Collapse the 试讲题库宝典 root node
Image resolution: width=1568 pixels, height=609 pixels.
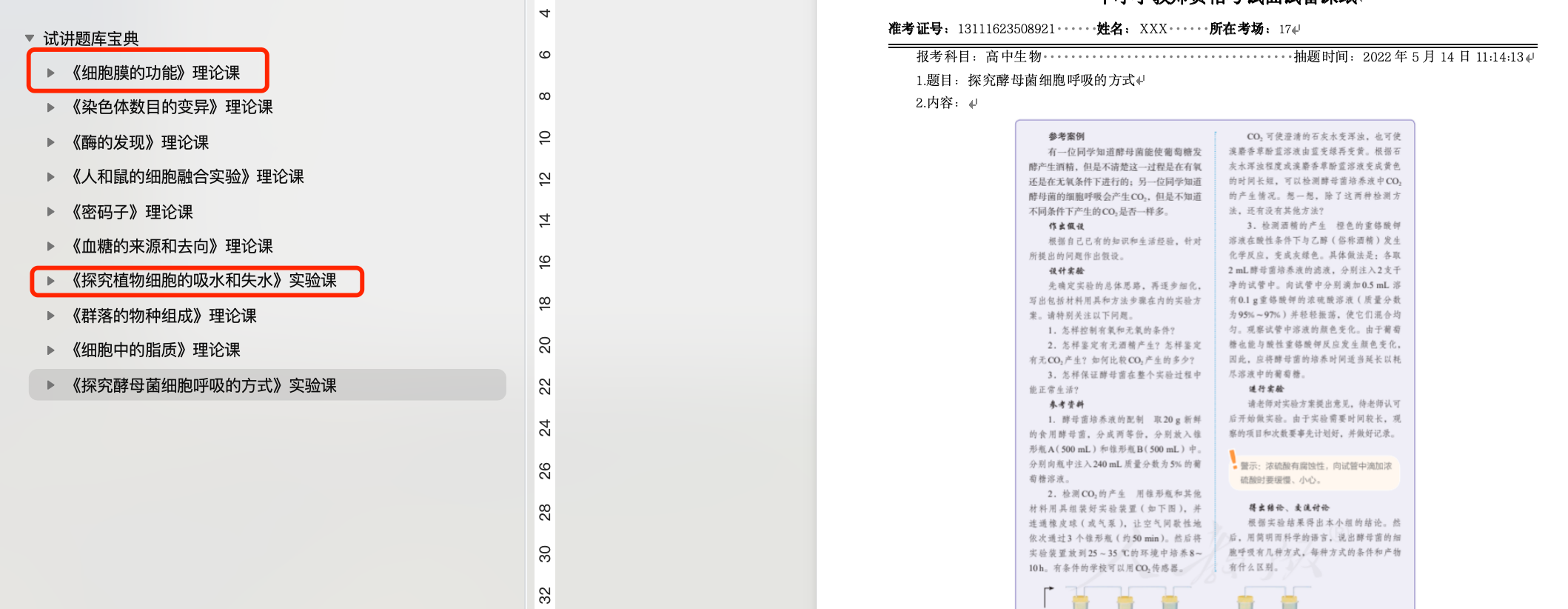[30, 38]
